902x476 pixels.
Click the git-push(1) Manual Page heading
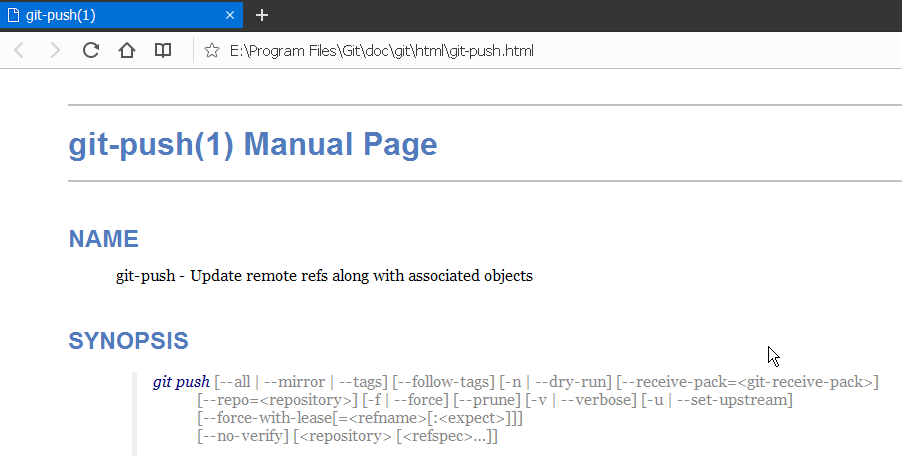click(x=253, y=144)
